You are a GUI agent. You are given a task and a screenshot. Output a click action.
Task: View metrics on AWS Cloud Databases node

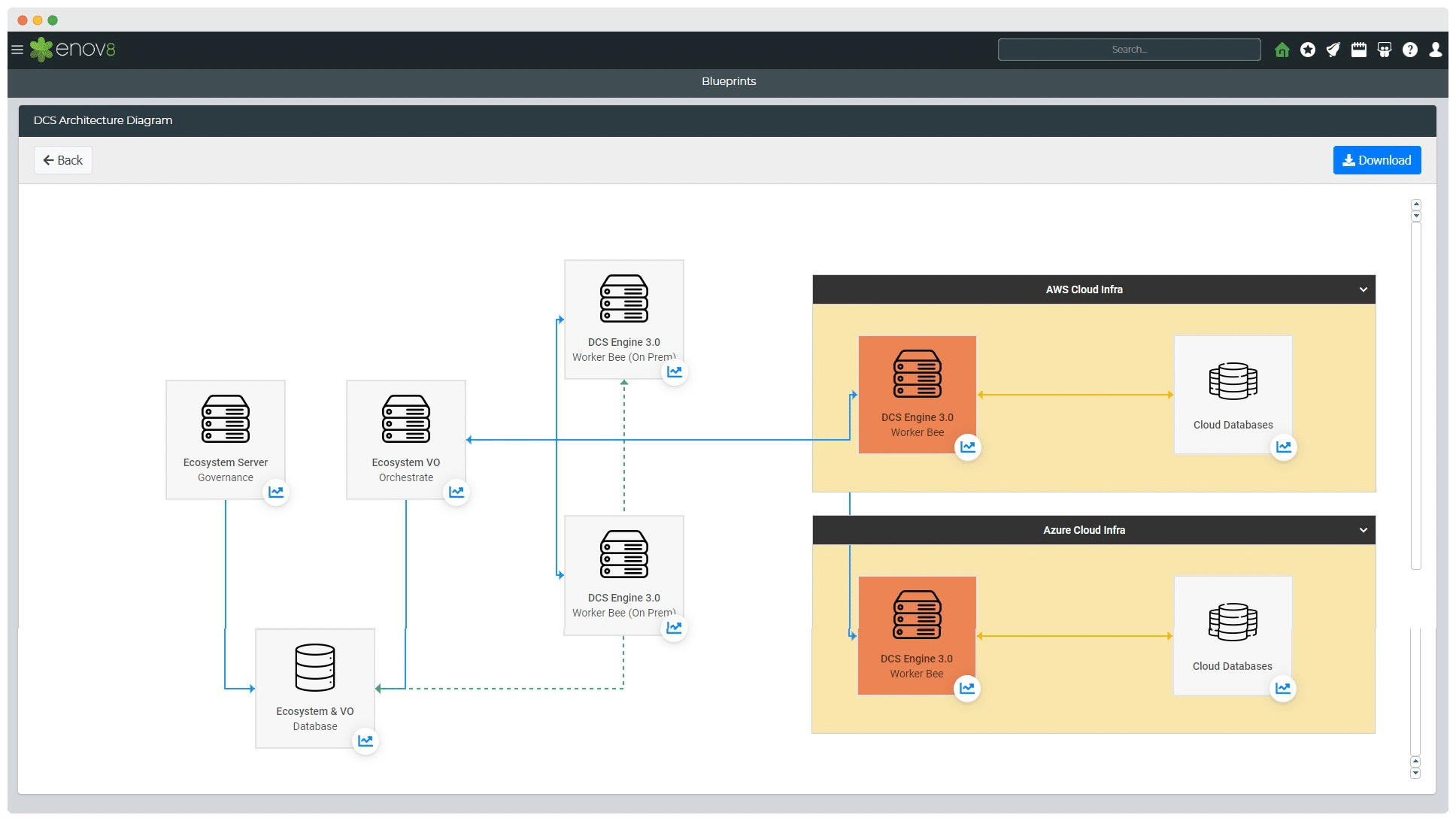(x=1284, y=447)
